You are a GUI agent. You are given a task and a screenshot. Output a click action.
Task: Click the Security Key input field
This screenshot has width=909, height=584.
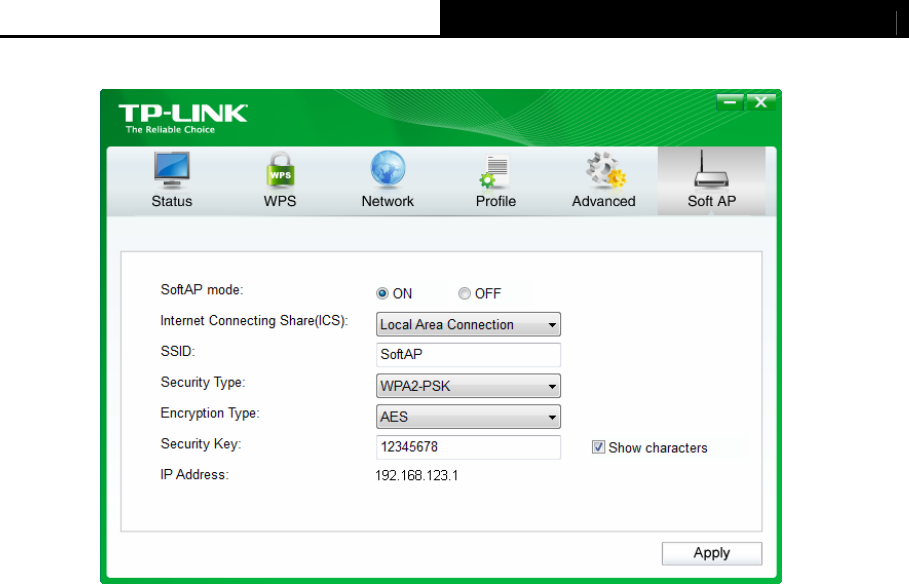(468, 447)
